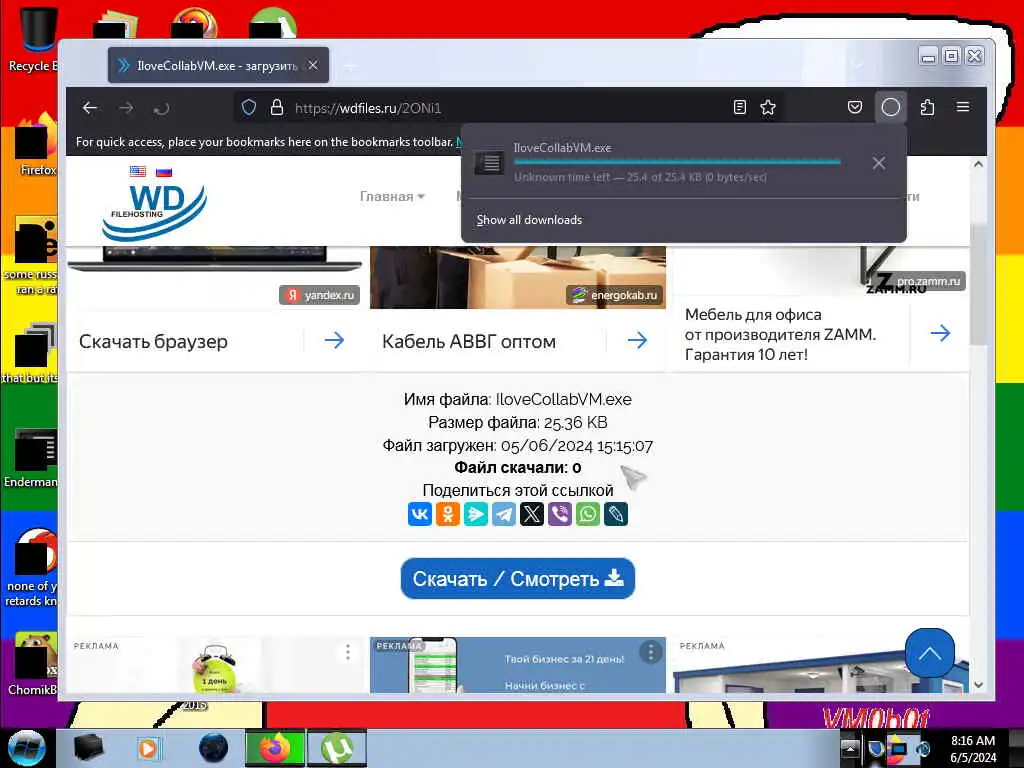
Task: Go back using the browser back arrow
Action: coord(90,108)
